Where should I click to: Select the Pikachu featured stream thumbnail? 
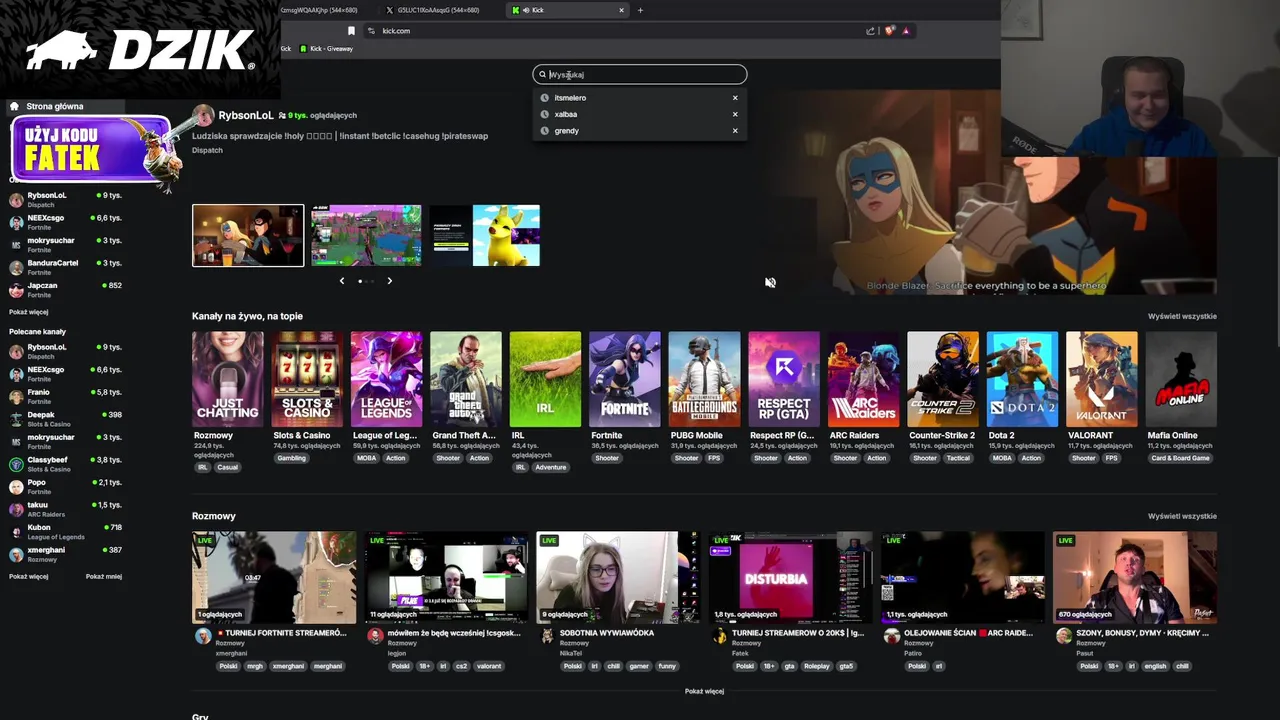coord(485,236)
